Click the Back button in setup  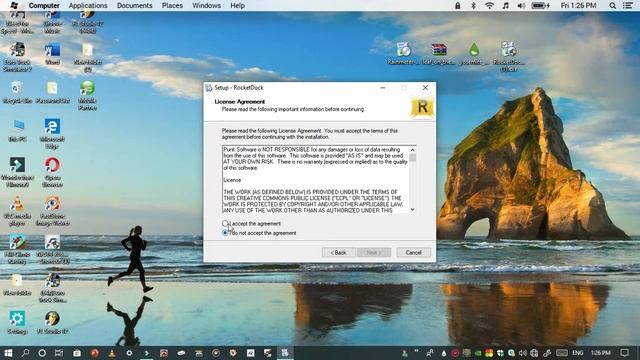coord(338,253)
